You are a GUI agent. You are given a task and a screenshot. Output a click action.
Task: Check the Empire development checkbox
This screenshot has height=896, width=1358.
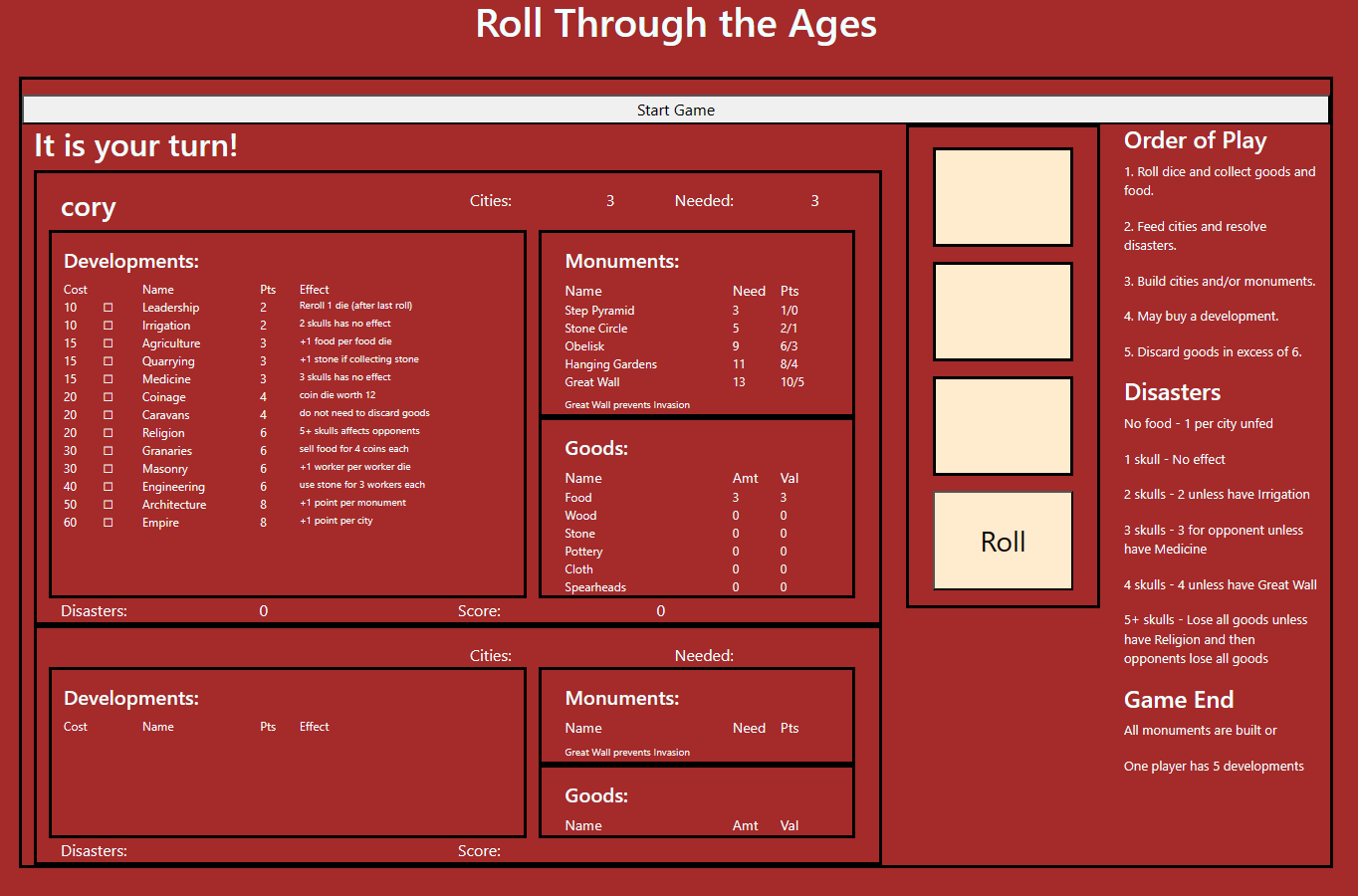(x=110, y=523)
